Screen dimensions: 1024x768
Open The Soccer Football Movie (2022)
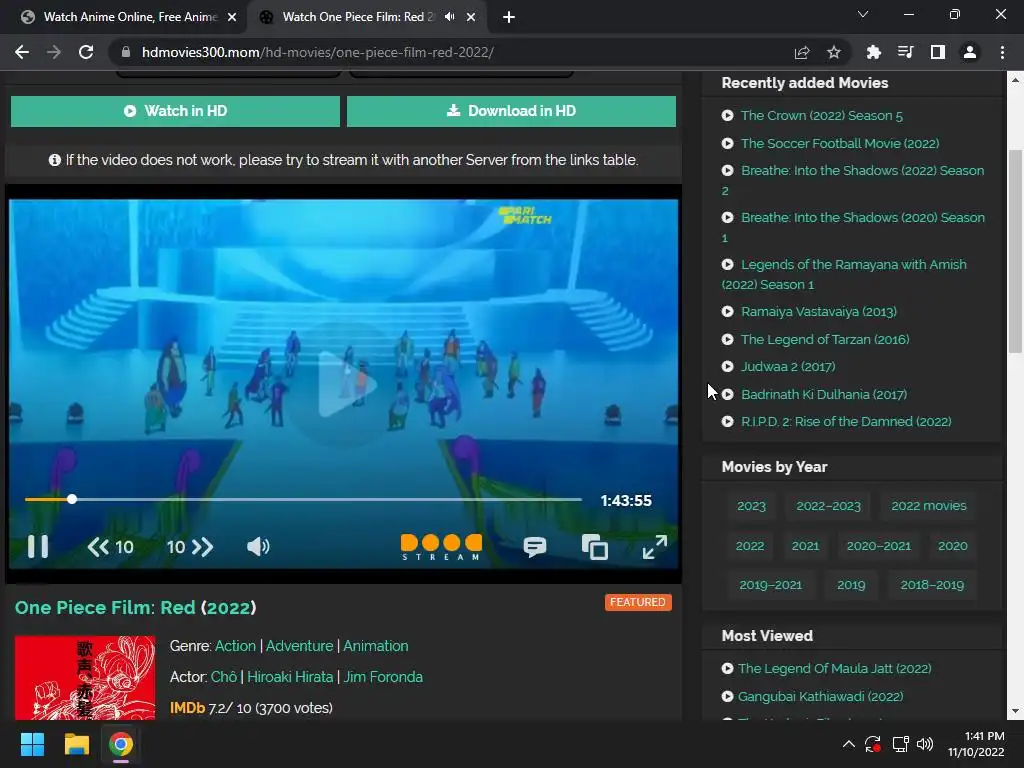[840, 143]
